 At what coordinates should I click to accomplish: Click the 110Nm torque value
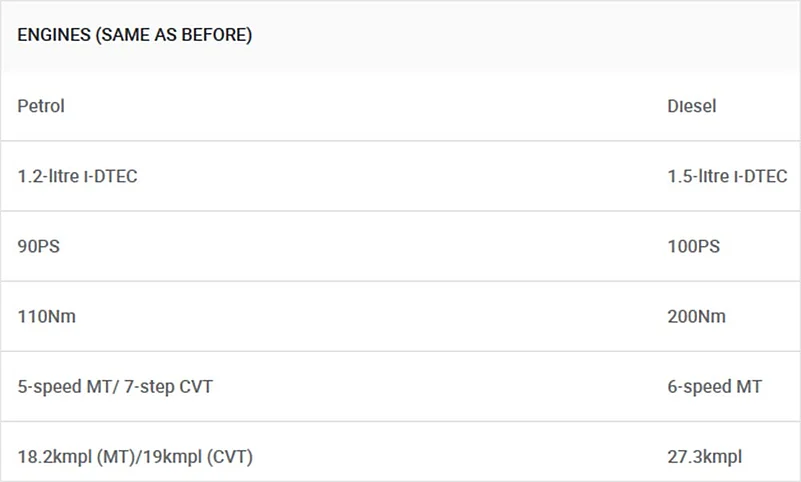tap(47, 316)
